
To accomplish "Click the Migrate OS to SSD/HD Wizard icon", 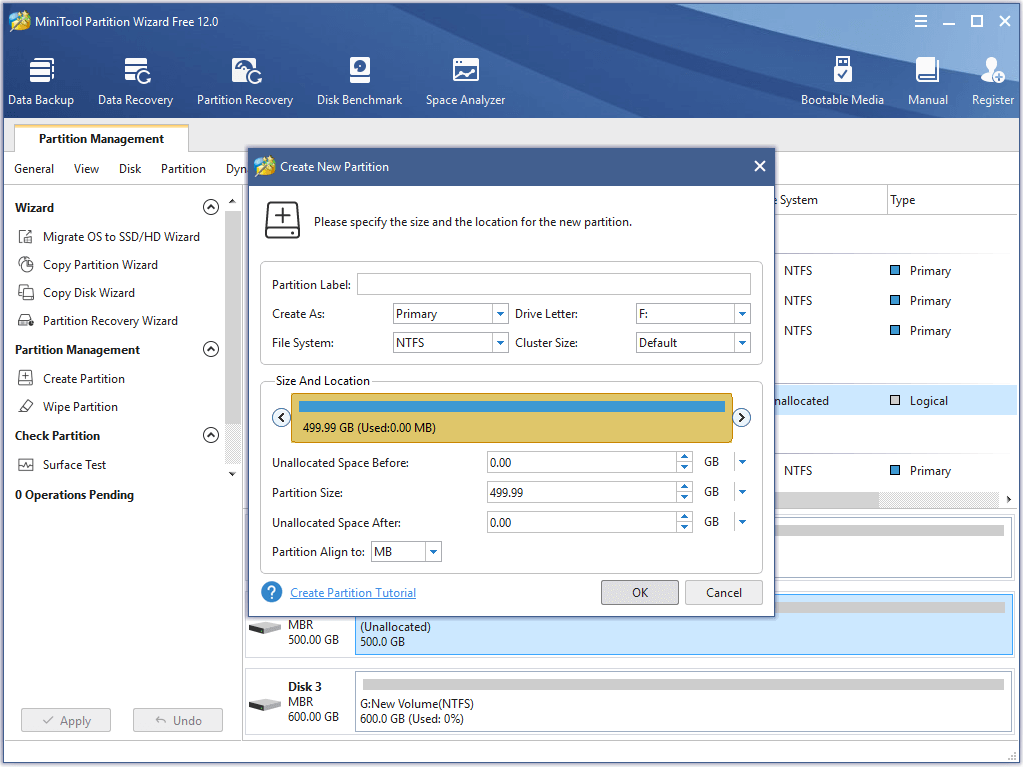I will [25, 237].
